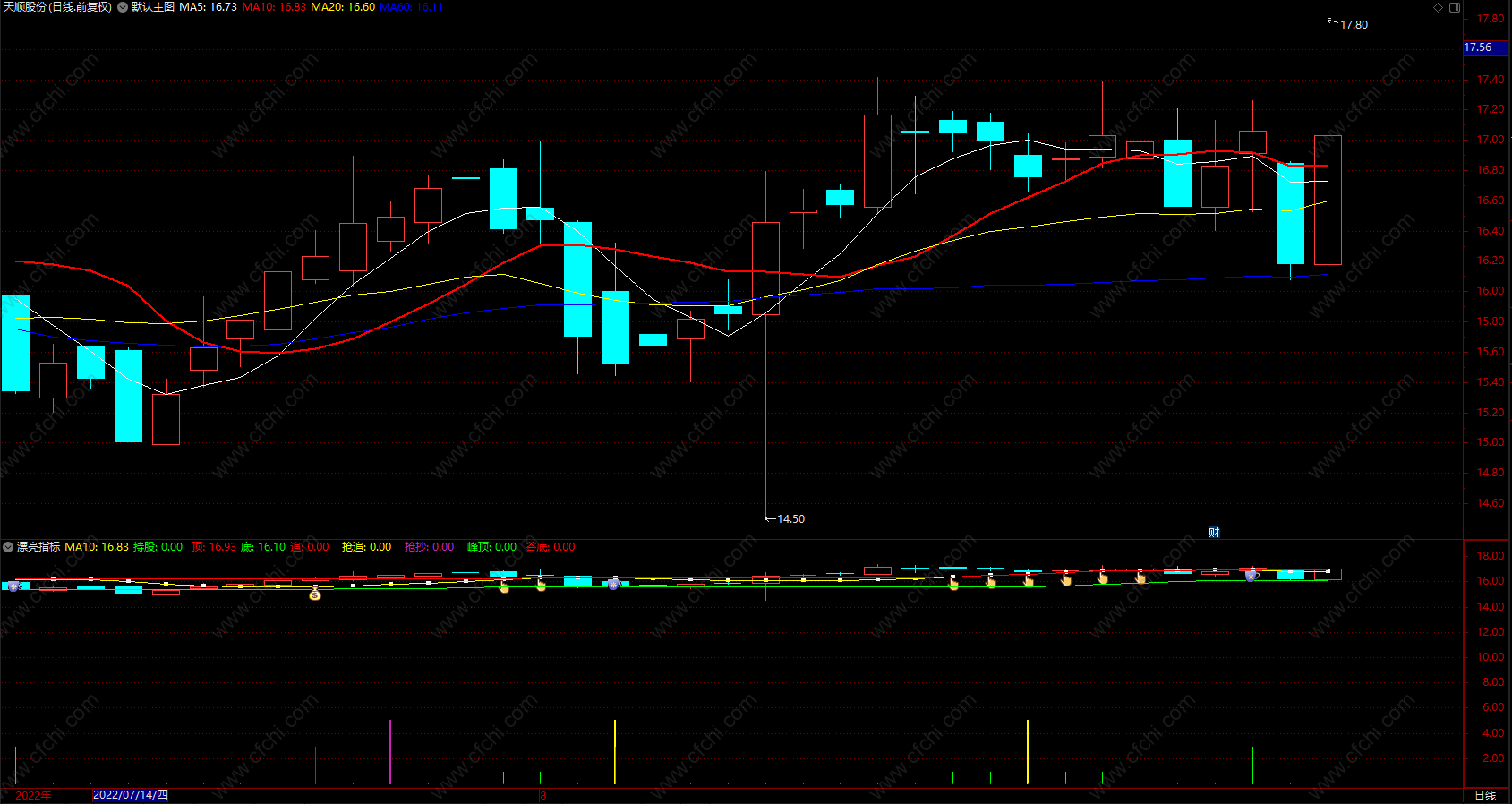Click the leftmost coin badge icon in the indicator panel

coord(13,586)
